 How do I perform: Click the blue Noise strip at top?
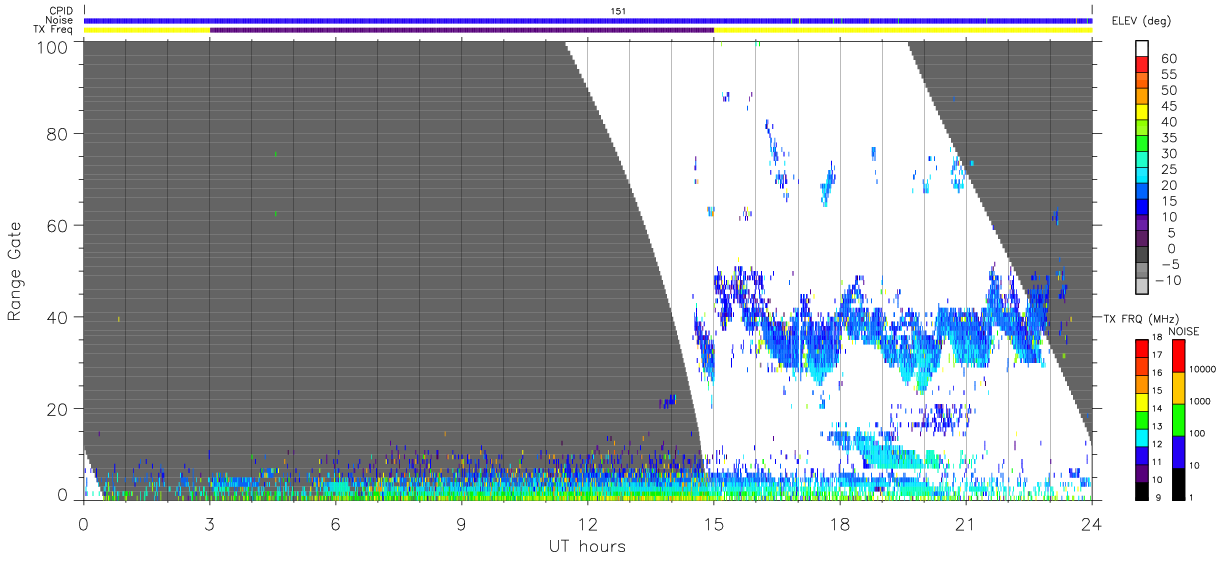(588, 20)
